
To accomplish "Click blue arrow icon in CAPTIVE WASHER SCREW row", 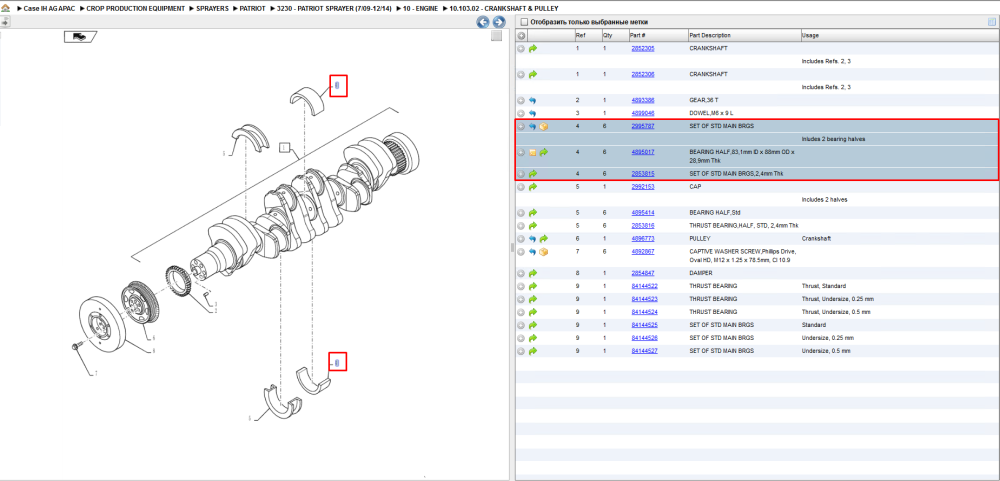I will click(533, 252).
